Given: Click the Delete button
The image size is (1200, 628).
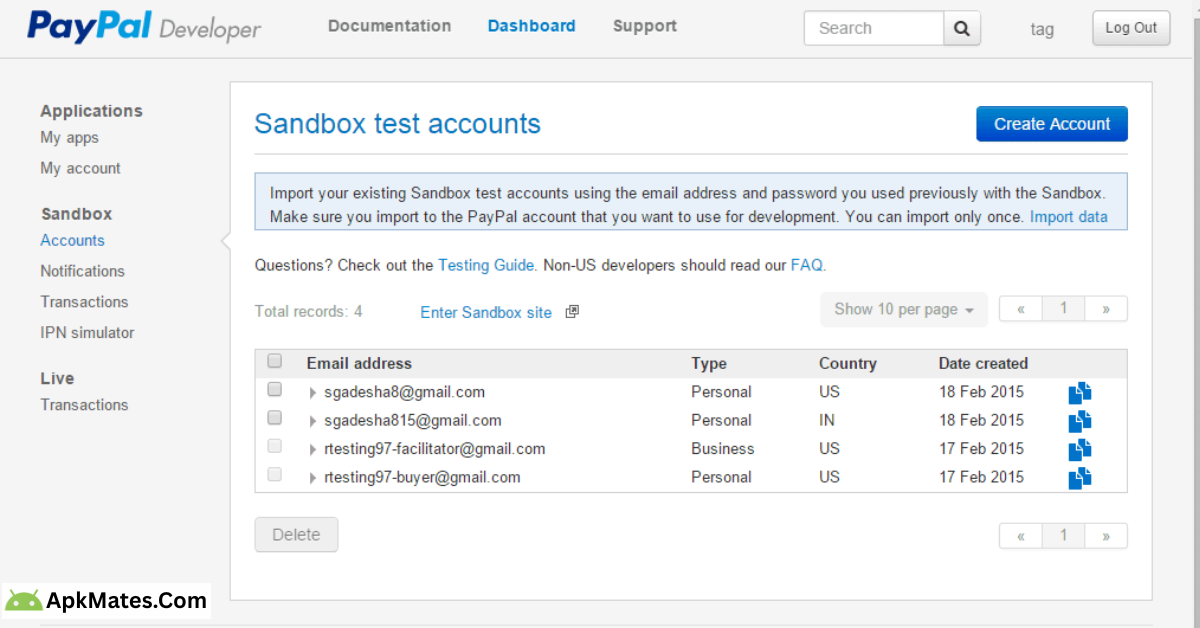Looking at the screenshot, I should (296, 535).
